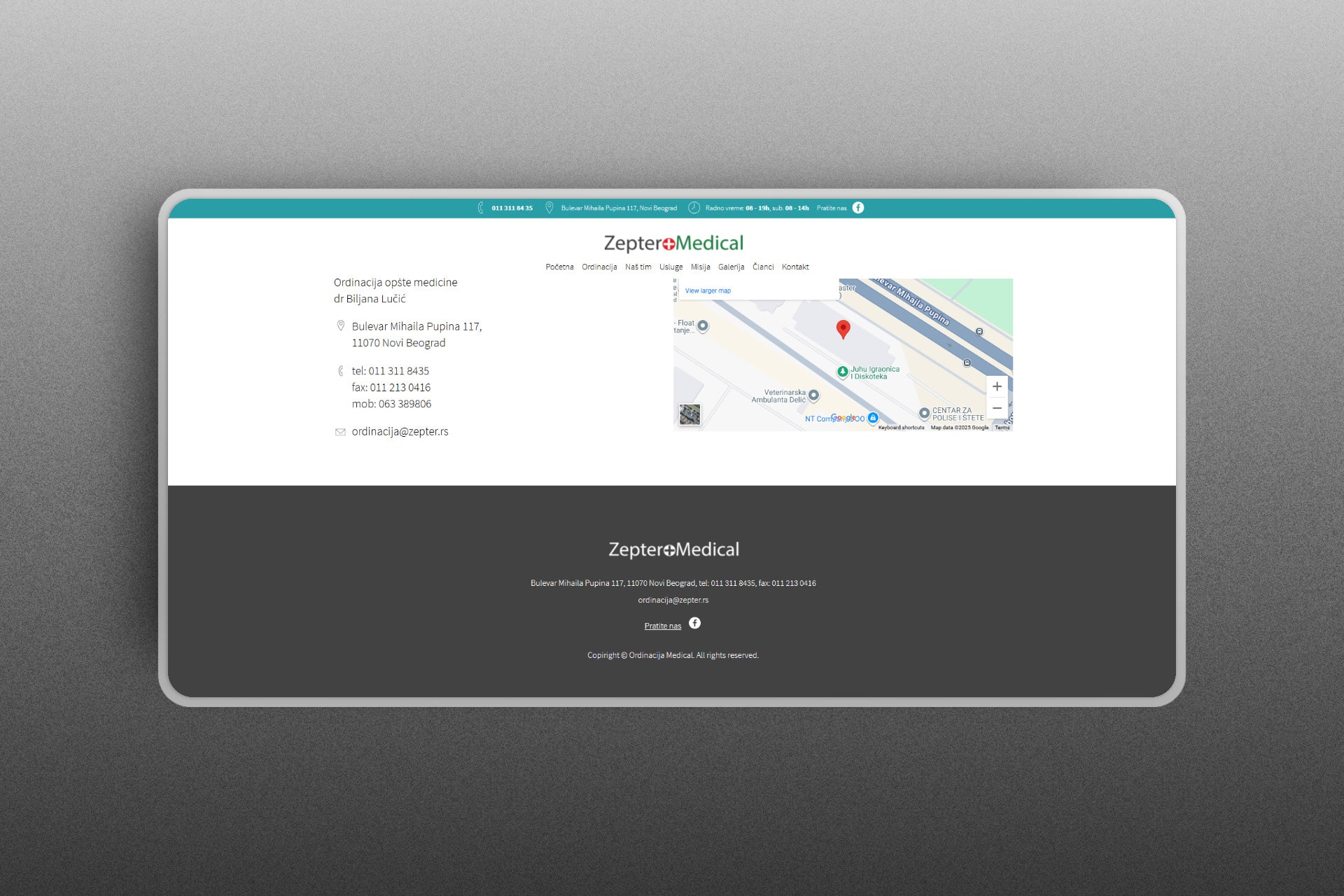Click the phone icon in top bar
This screenshot has width=1344, height=896.
480,208
